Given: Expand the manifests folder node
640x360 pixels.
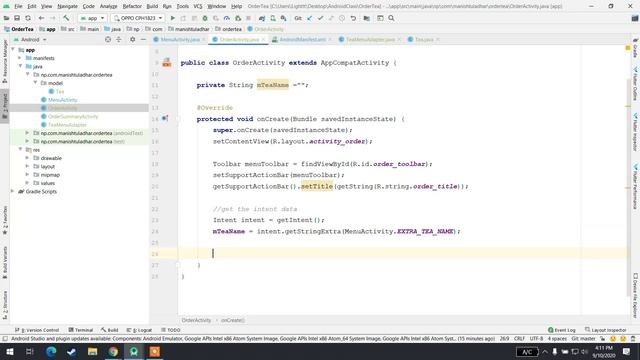Looking at the screenshot, I should coord(20,58).
